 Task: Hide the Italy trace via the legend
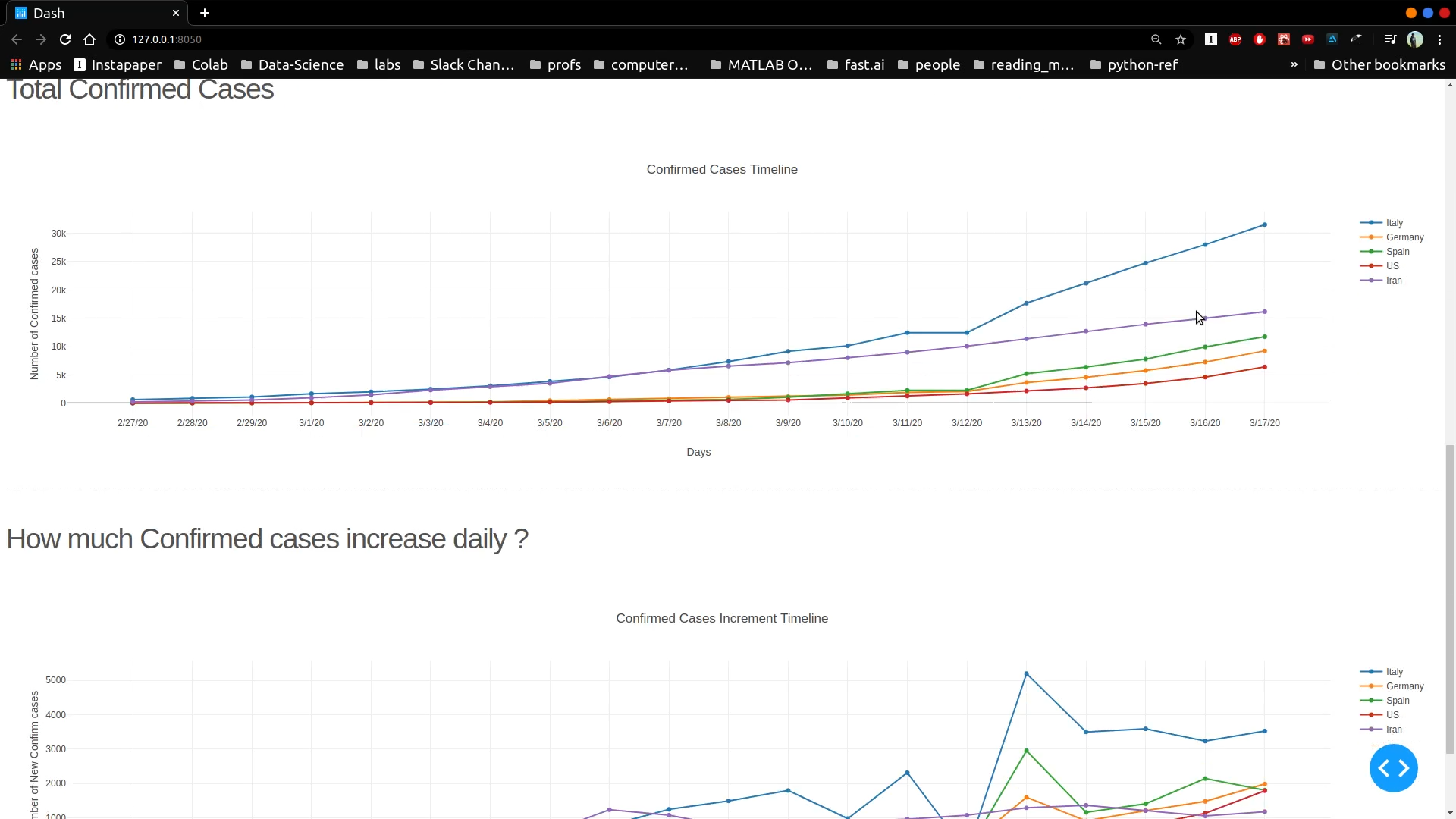[1394, 222]
